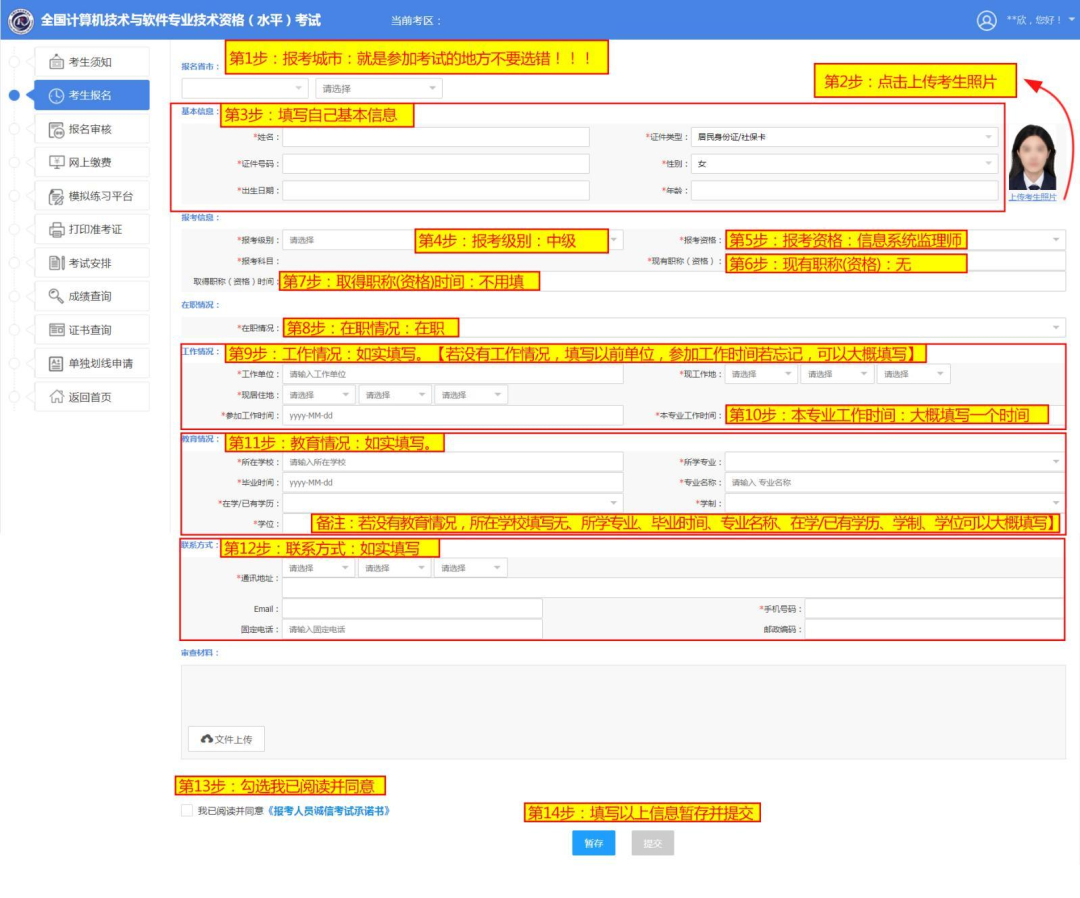Click the 参加工作时间 date field

(453, 416)
